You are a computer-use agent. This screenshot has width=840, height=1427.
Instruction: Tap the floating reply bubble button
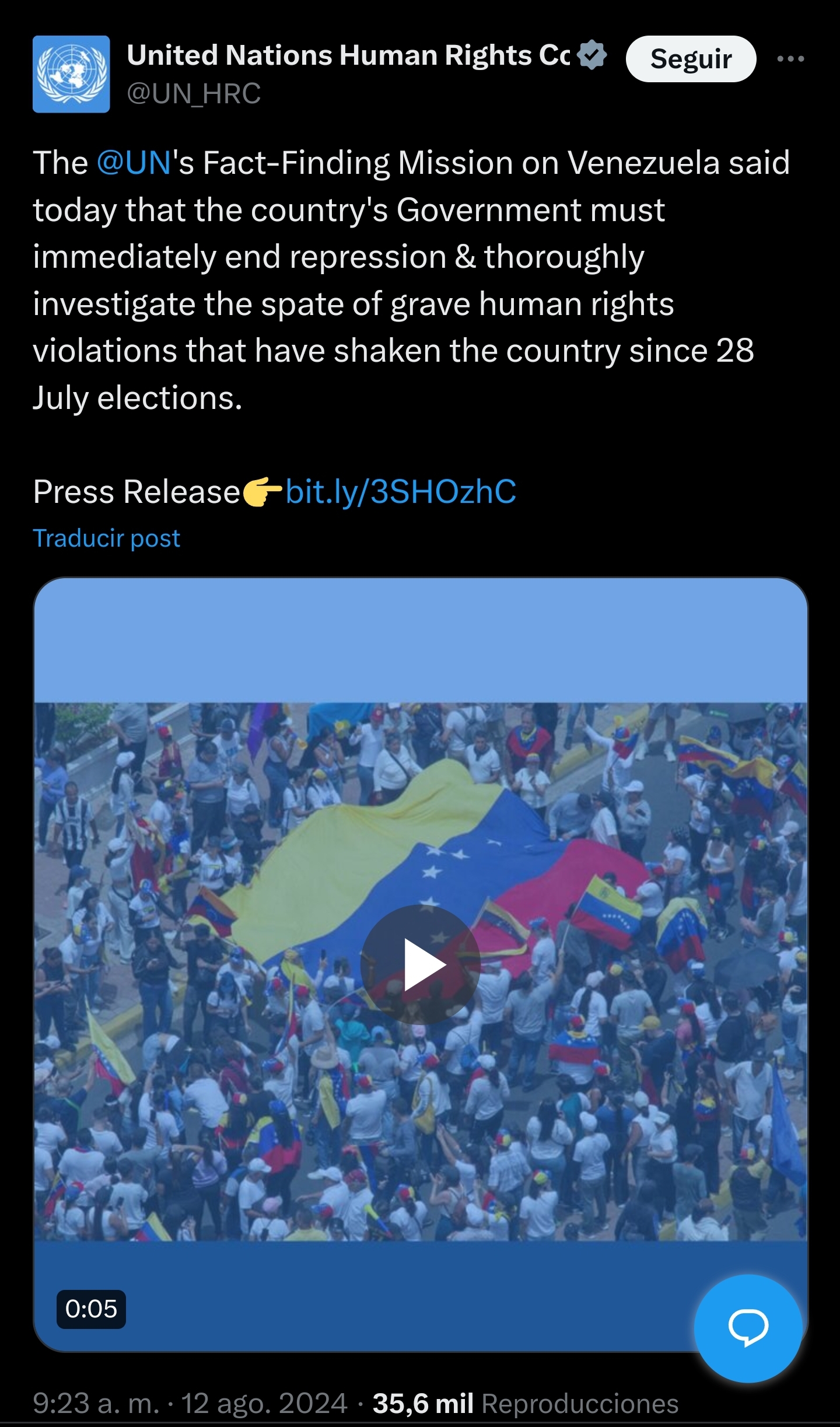748,1328
